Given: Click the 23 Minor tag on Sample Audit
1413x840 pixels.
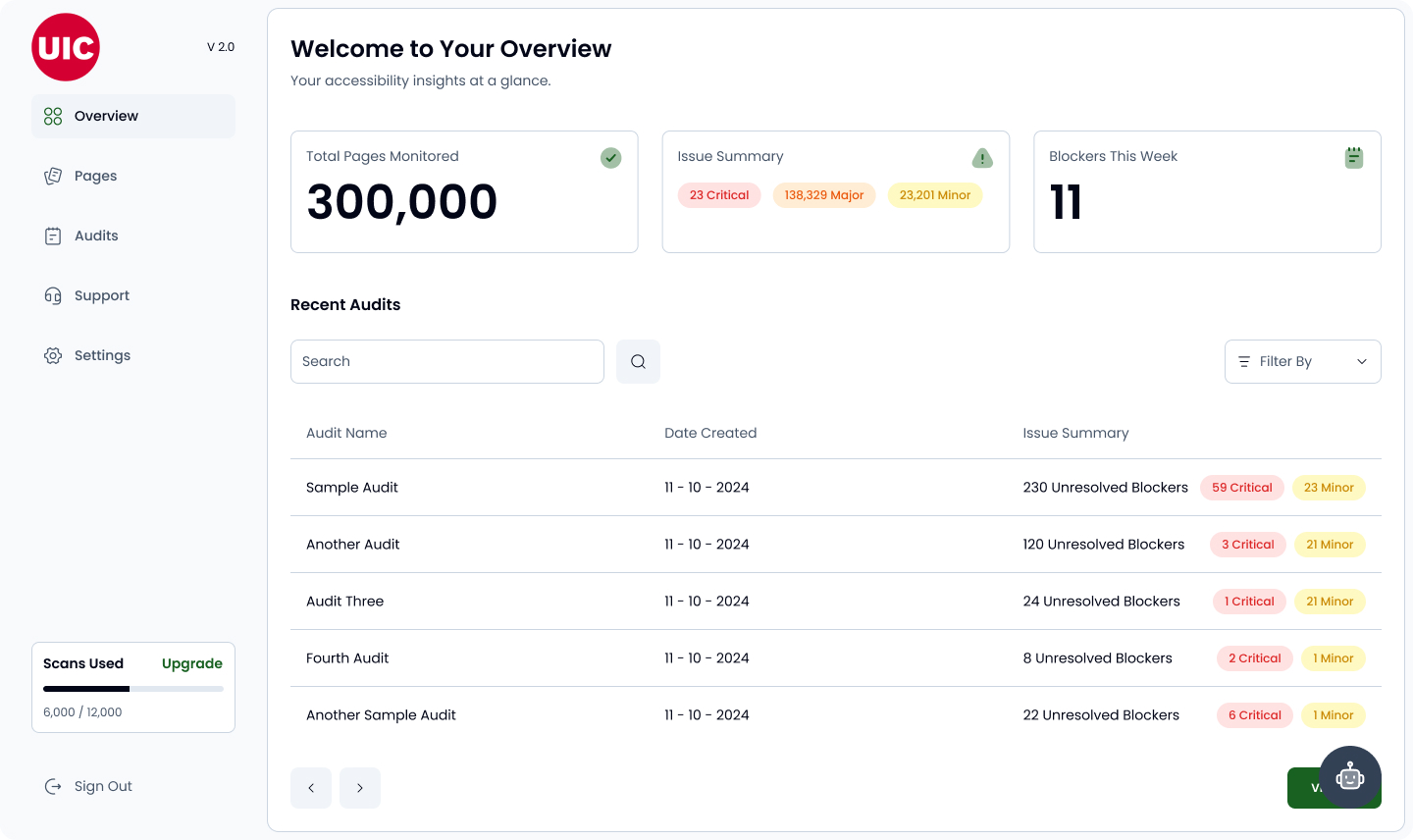Looking at the screenshot, I should coord(1329,488).
